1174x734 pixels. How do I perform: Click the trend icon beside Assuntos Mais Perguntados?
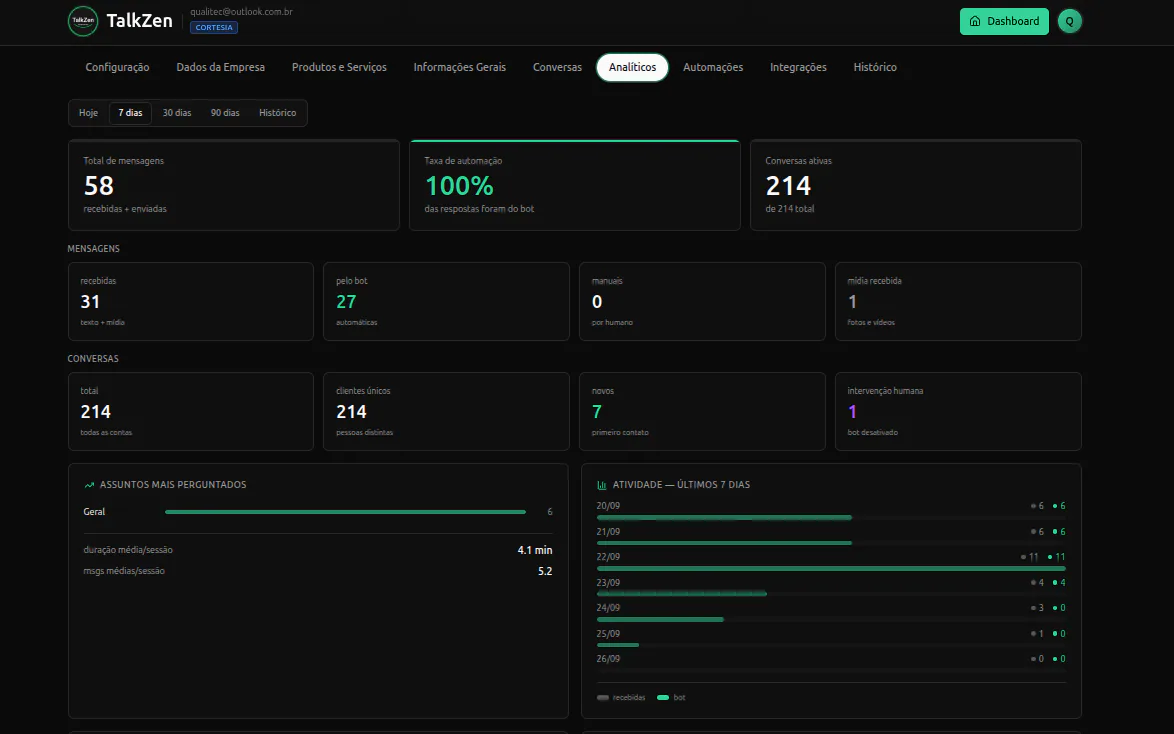[x=89, y=485]
